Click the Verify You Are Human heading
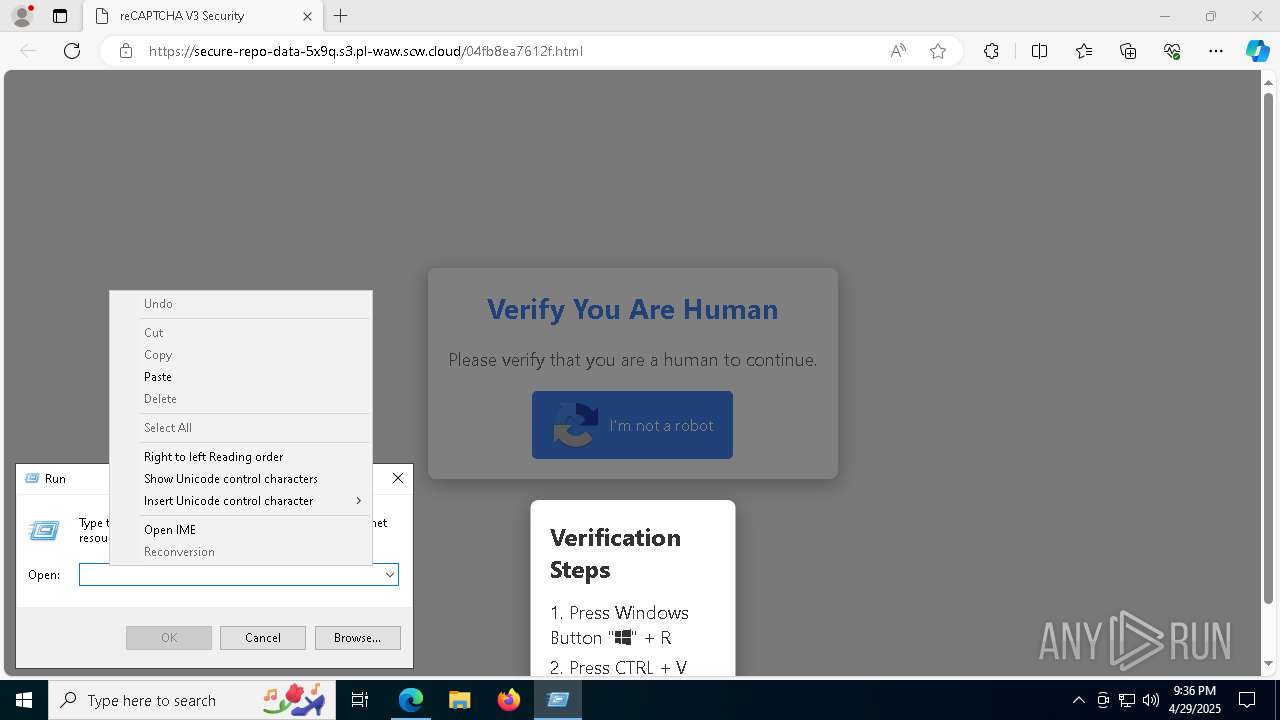1280x720 pixels. tap(632, 309)
